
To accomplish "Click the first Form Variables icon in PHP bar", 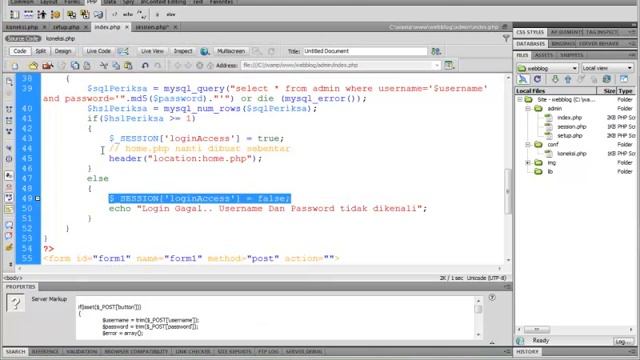I will coord(14,15).
